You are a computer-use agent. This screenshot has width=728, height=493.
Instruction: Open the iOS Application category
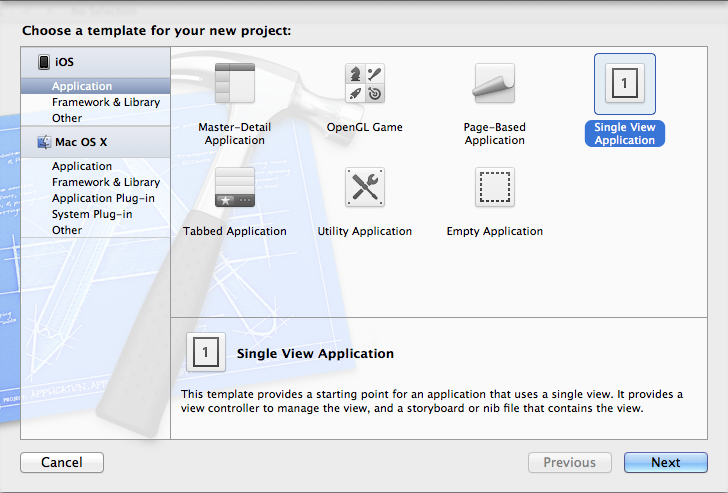pos(82,87)
